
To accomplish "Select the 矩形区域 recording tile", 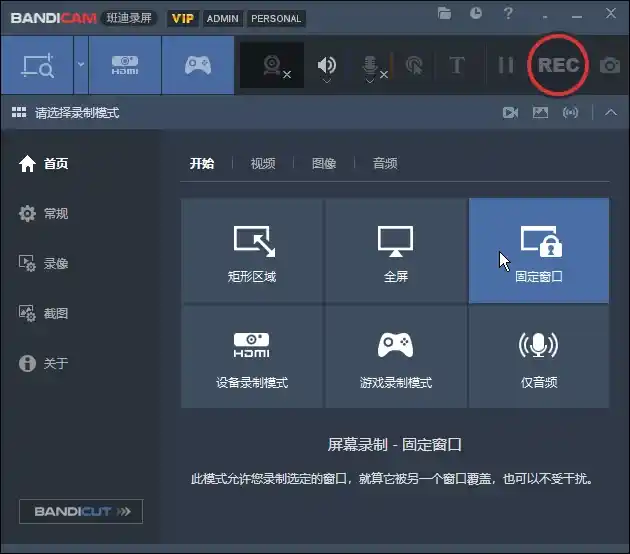I will tap(252, 250).
